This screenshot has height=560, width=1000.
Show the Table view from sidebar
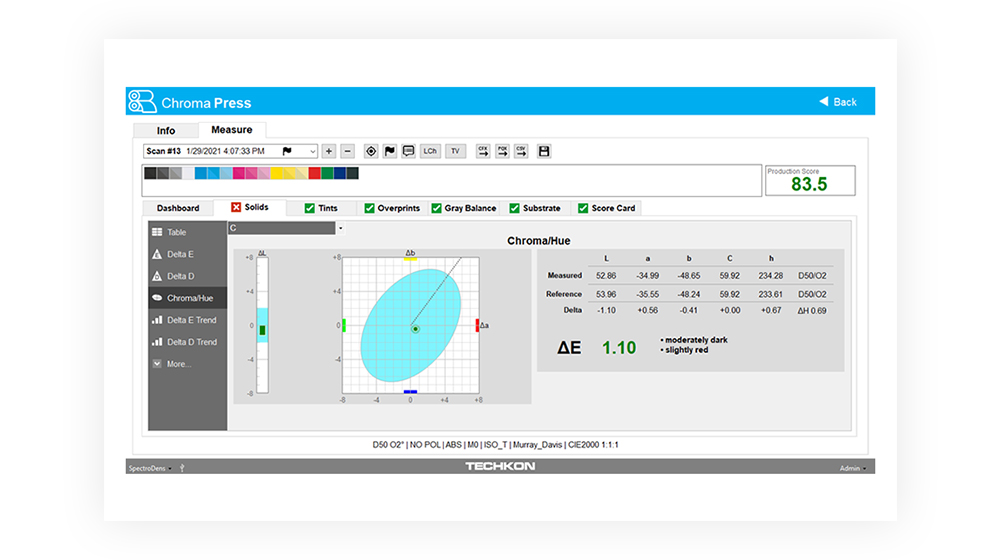[x=176, y=232]
